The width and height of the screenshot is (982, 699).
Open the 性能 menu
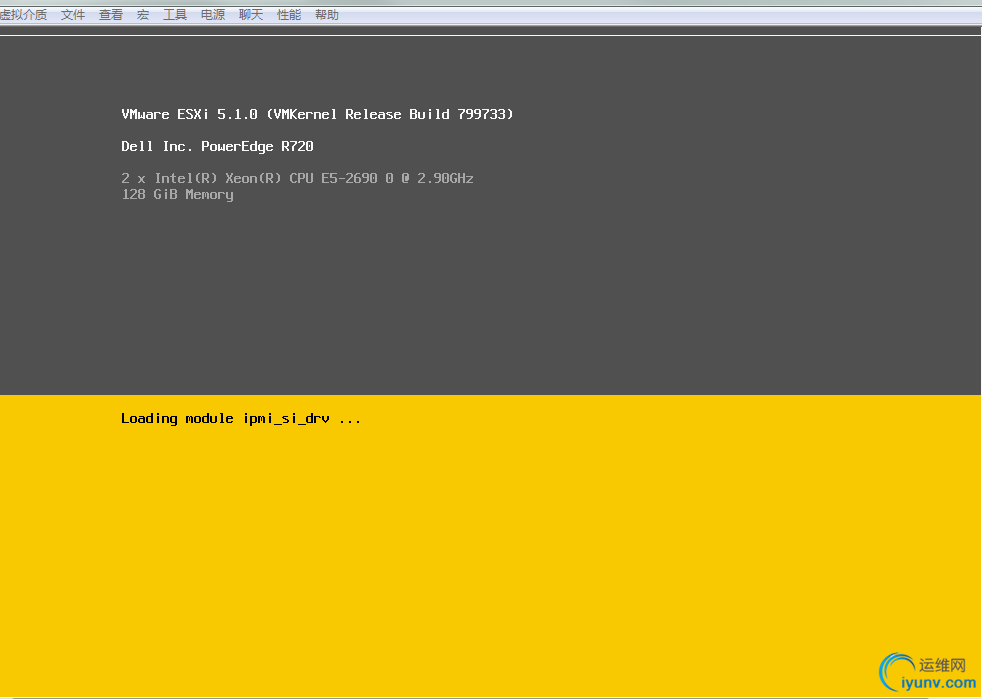tap(289, 14)
